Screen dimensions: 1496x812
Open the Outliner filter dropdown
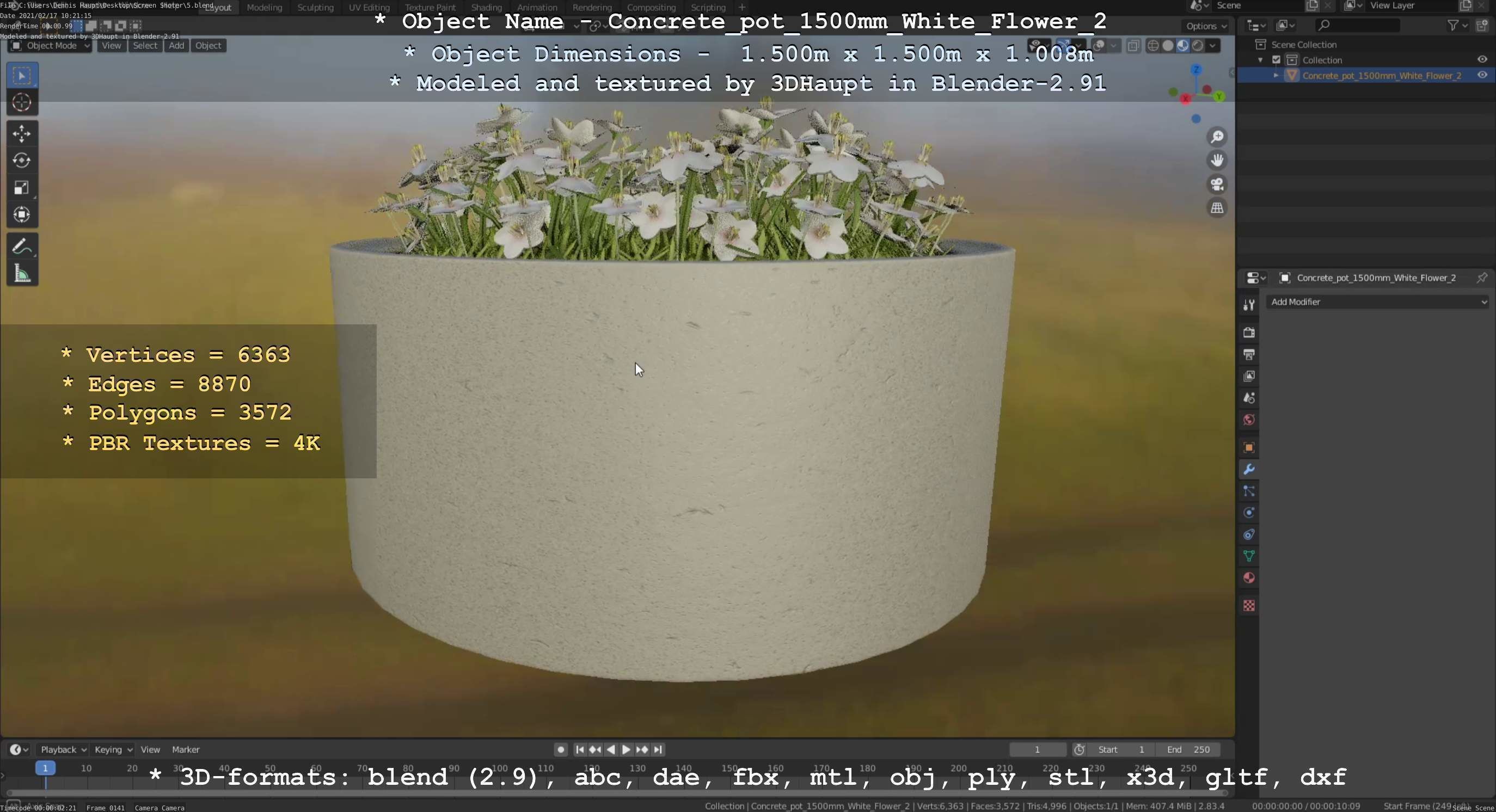click(x=1458, y=25)
